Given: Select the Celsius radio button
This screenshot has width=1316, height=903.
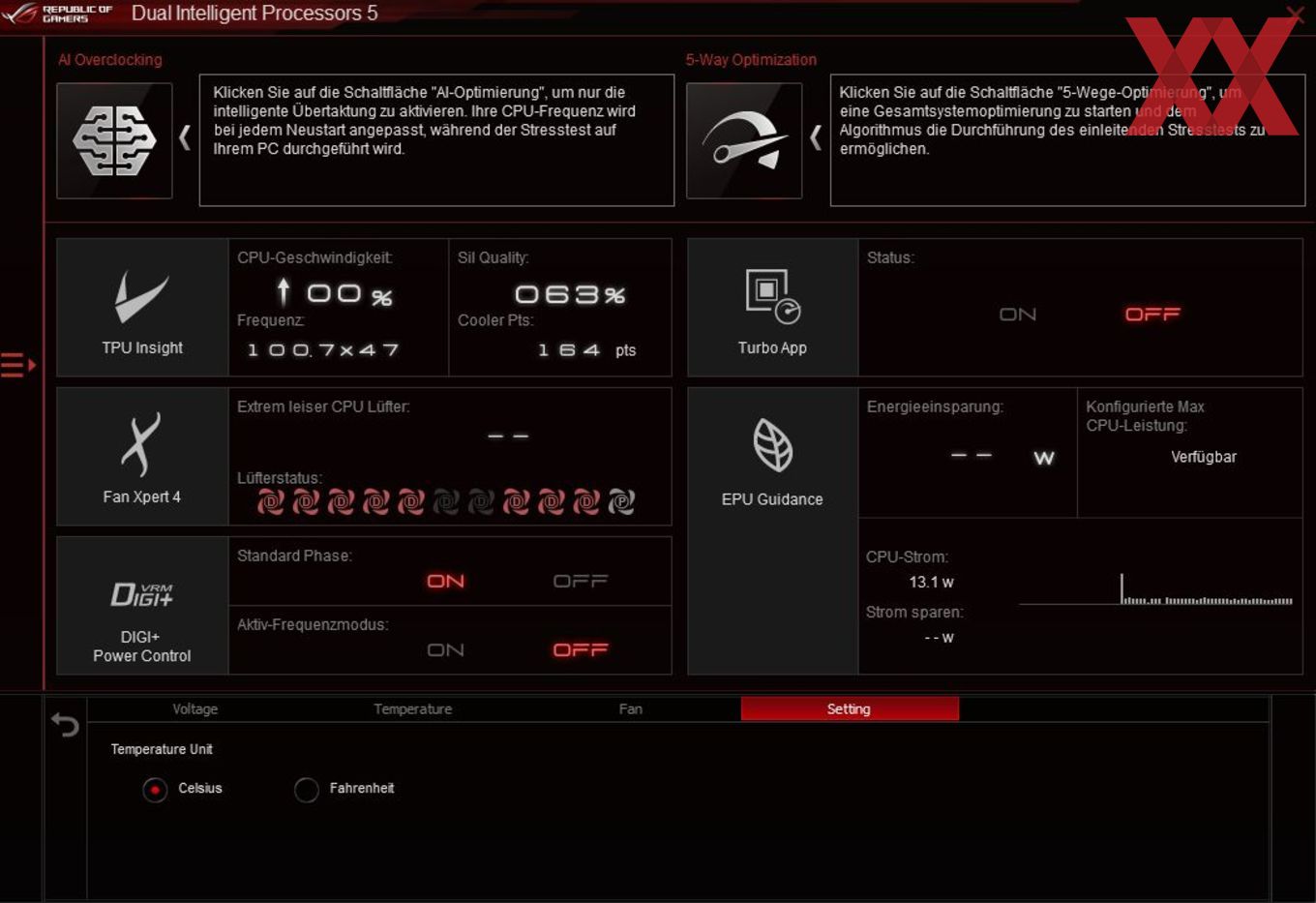Looking at the screenshot, I should pyautogui.click(x=155, y=790).
